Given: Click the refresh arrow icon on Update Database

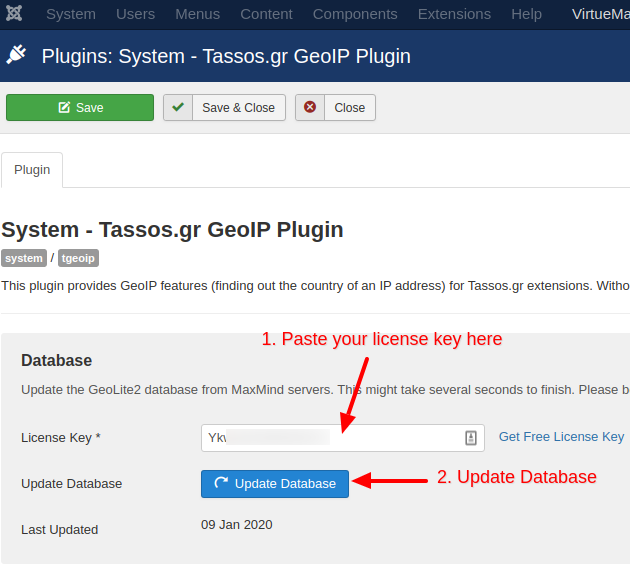Looking at the screenshot, I should (221, 482).
